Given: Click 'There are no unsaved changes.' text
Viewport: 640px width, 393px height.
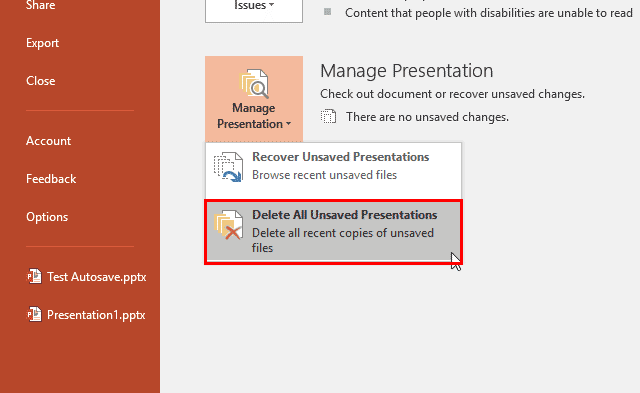Looking at the screenshot, I should point(427,117).
